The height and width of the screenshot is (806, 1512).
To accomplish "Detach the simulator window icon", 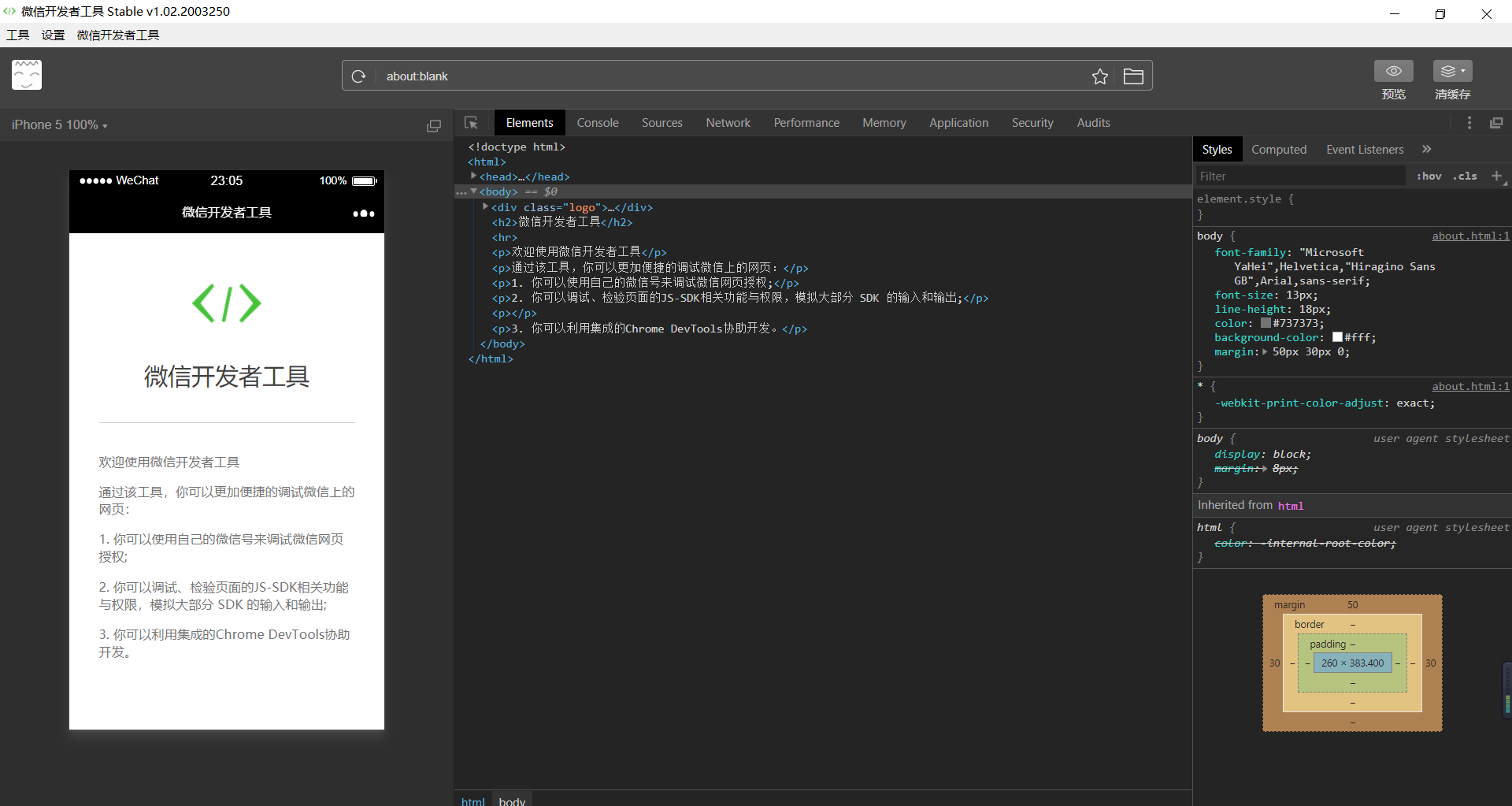I will point(433,125).
